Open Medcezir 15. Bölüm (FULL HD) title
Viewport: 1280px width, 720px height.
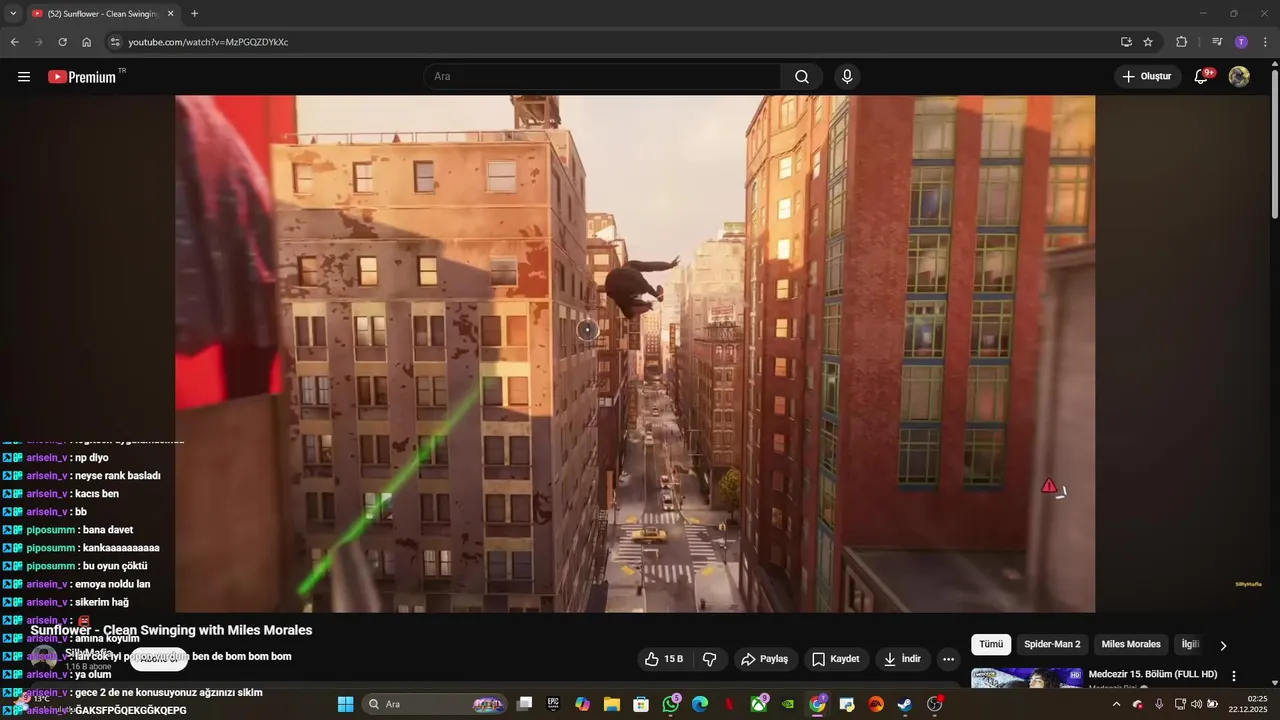(x=1152, y=675)
